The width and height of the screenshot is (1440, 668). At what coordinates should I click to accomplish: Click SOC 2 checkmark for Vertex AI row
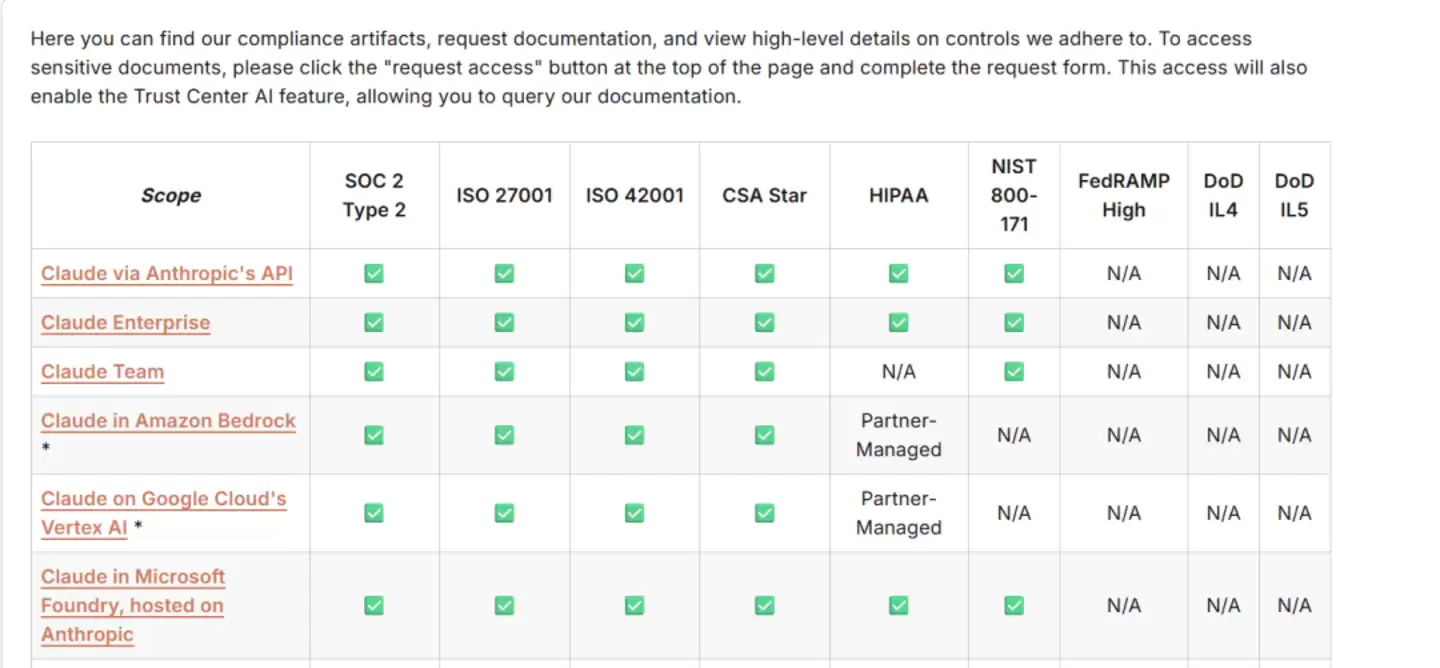(374, 512)
